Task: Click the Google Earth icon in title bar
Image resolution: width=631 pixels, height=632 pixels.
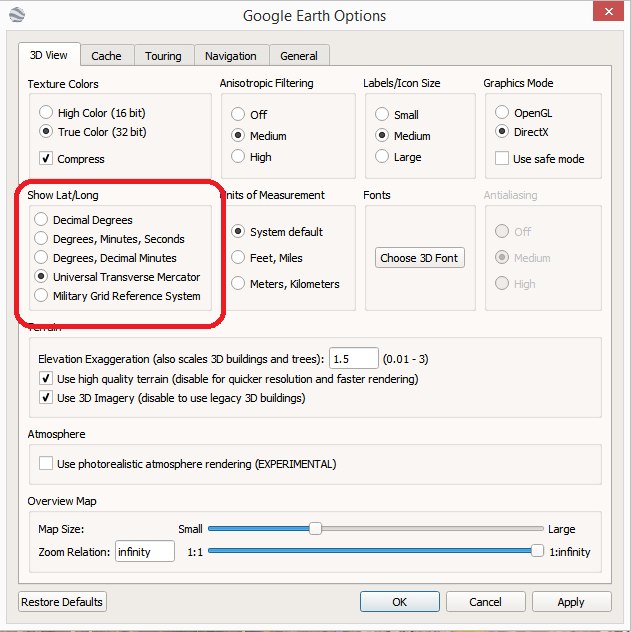Action: [x=17, y=15]
